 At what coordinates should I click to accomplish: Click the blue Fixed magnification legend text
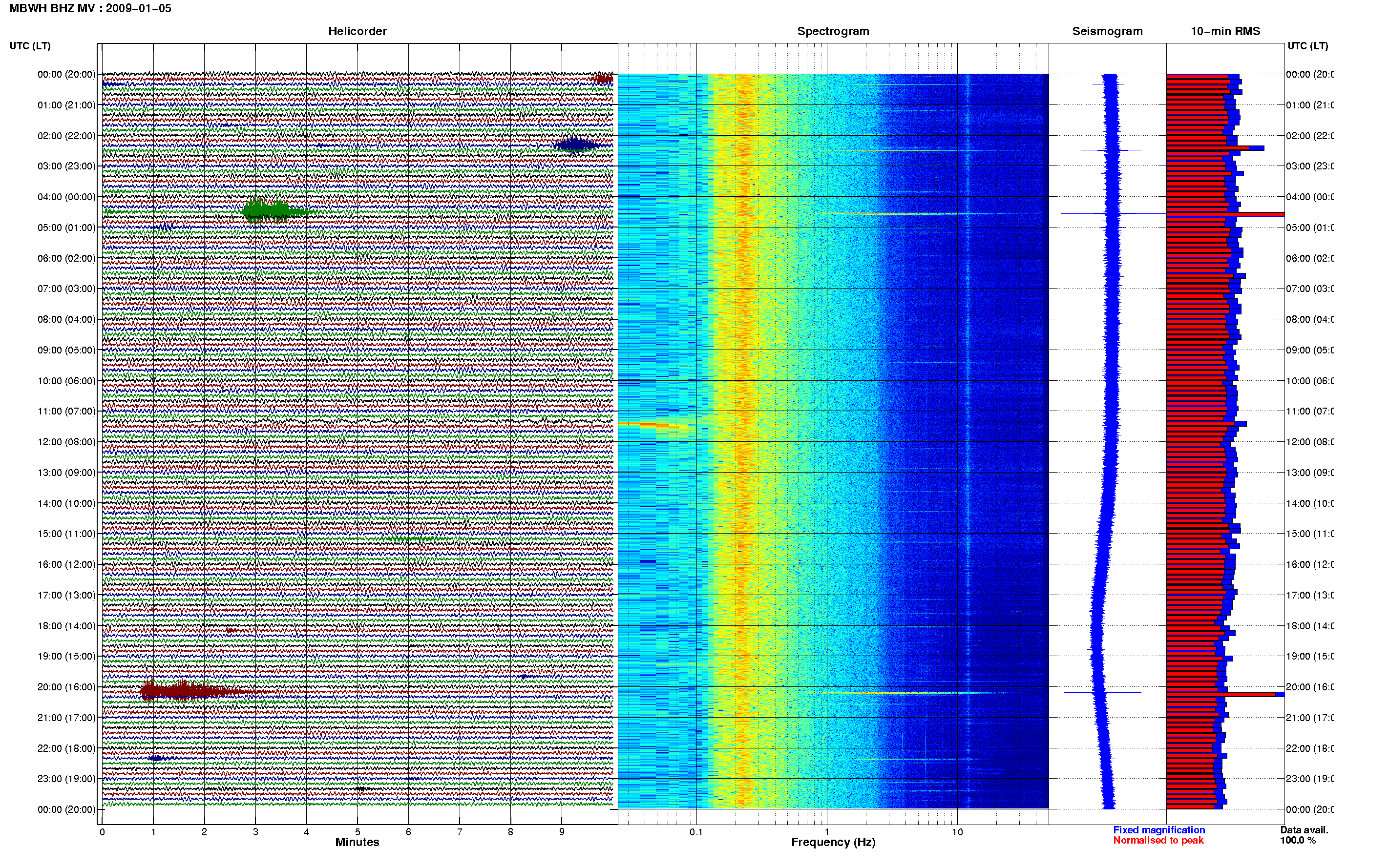coord(1159,830)
